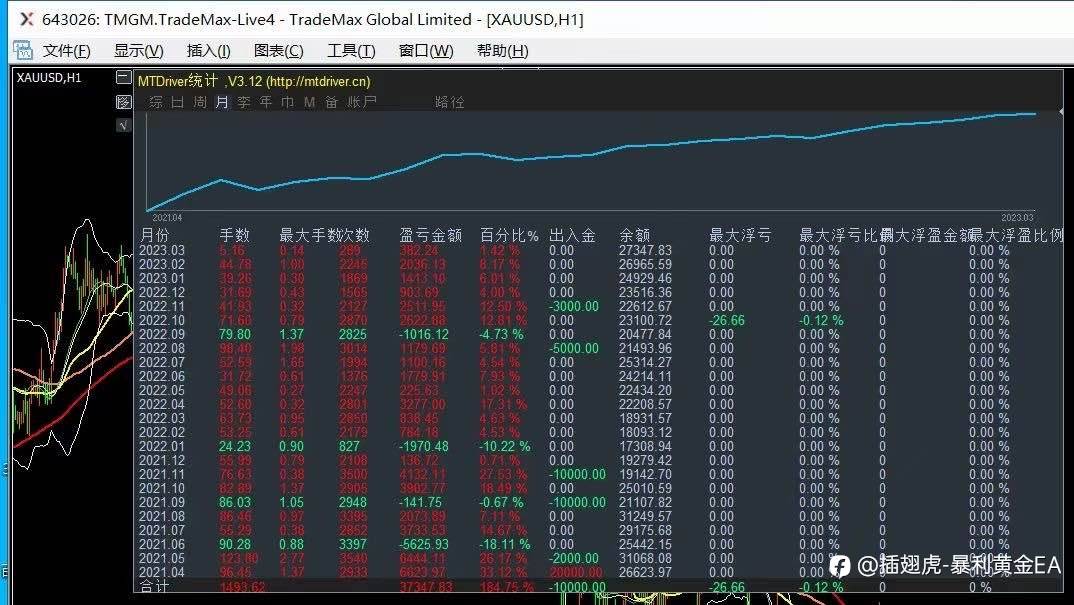The width and height of the screenshot is (1074, 605).
Task: Click the 百分比% column header
Action: point(509,235)
